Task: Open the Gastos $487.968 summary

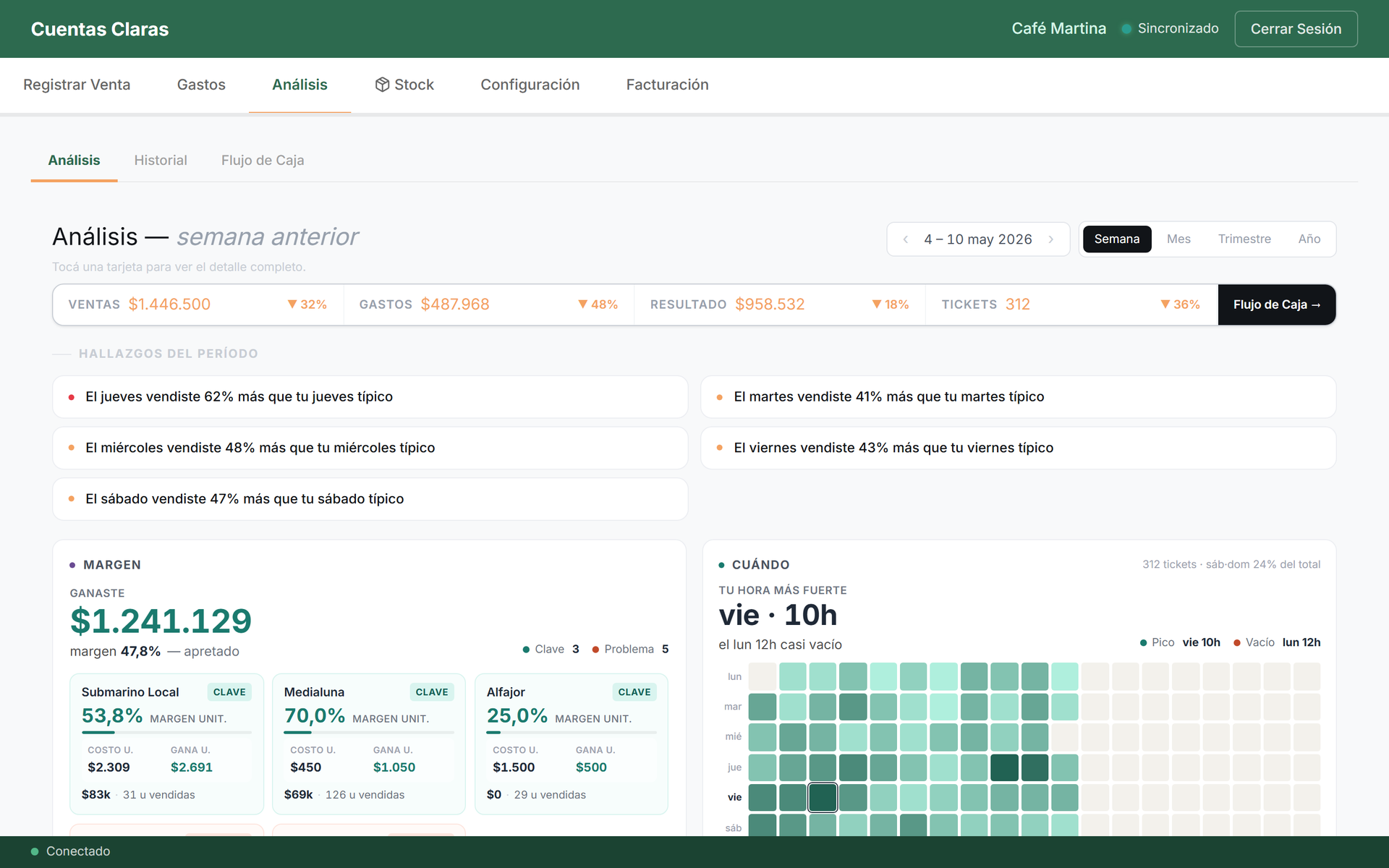Action: (488, 305)
